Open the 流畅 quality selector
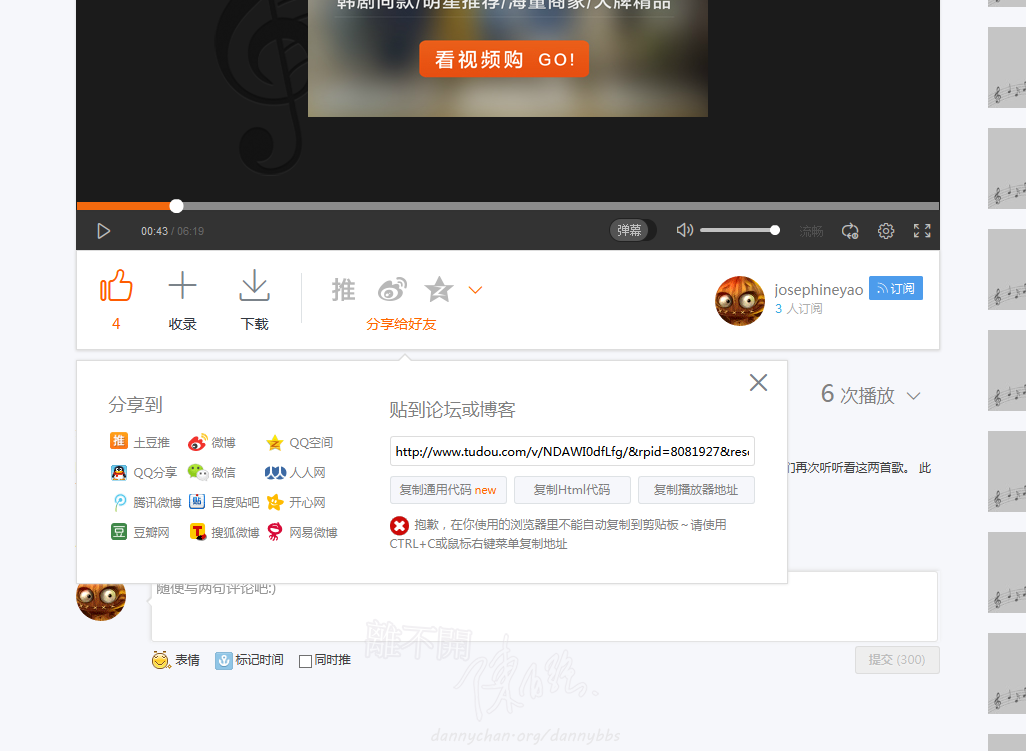This screenshot has height=751, width=1026. coord(811,231)
